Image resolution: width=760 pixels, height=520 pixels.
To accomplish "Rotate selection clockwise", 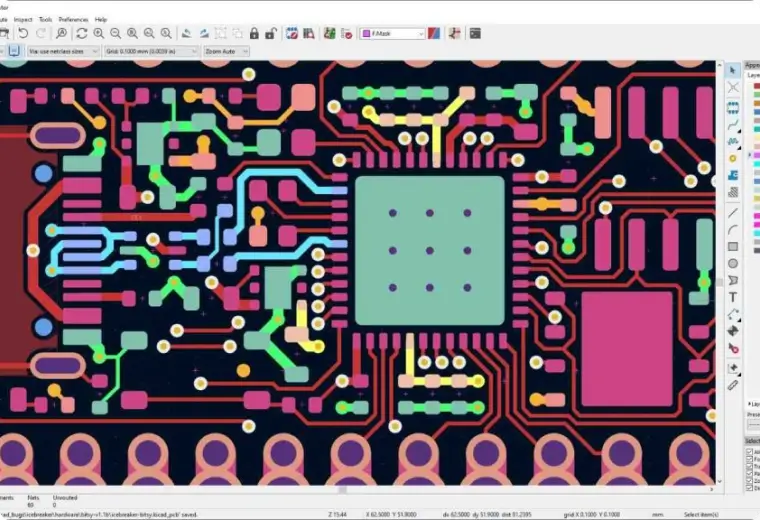I will [204, 33].
